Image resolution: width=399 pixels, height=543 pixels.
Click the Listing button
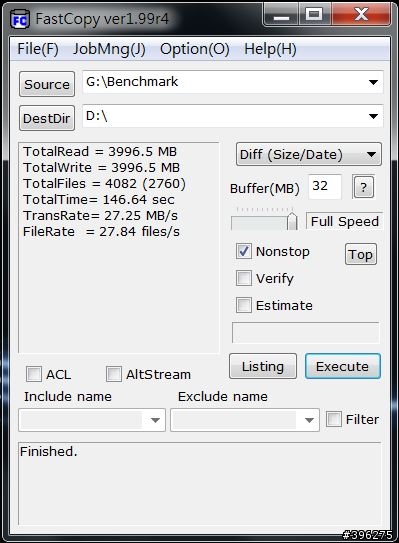pyautogui.click(x=263, y=366)
